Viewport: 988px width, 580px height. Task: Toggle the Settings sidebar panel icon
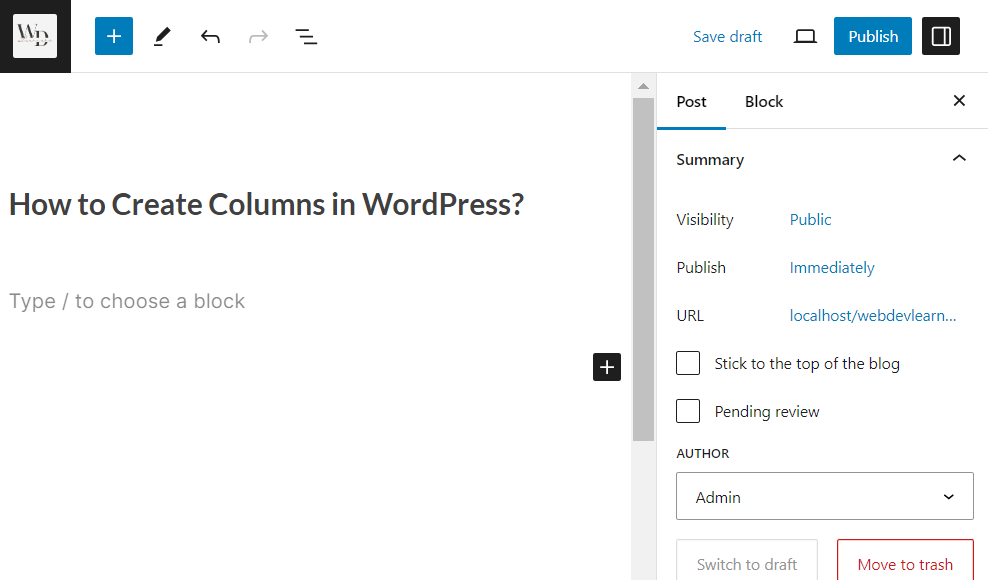tap(941, 36)
